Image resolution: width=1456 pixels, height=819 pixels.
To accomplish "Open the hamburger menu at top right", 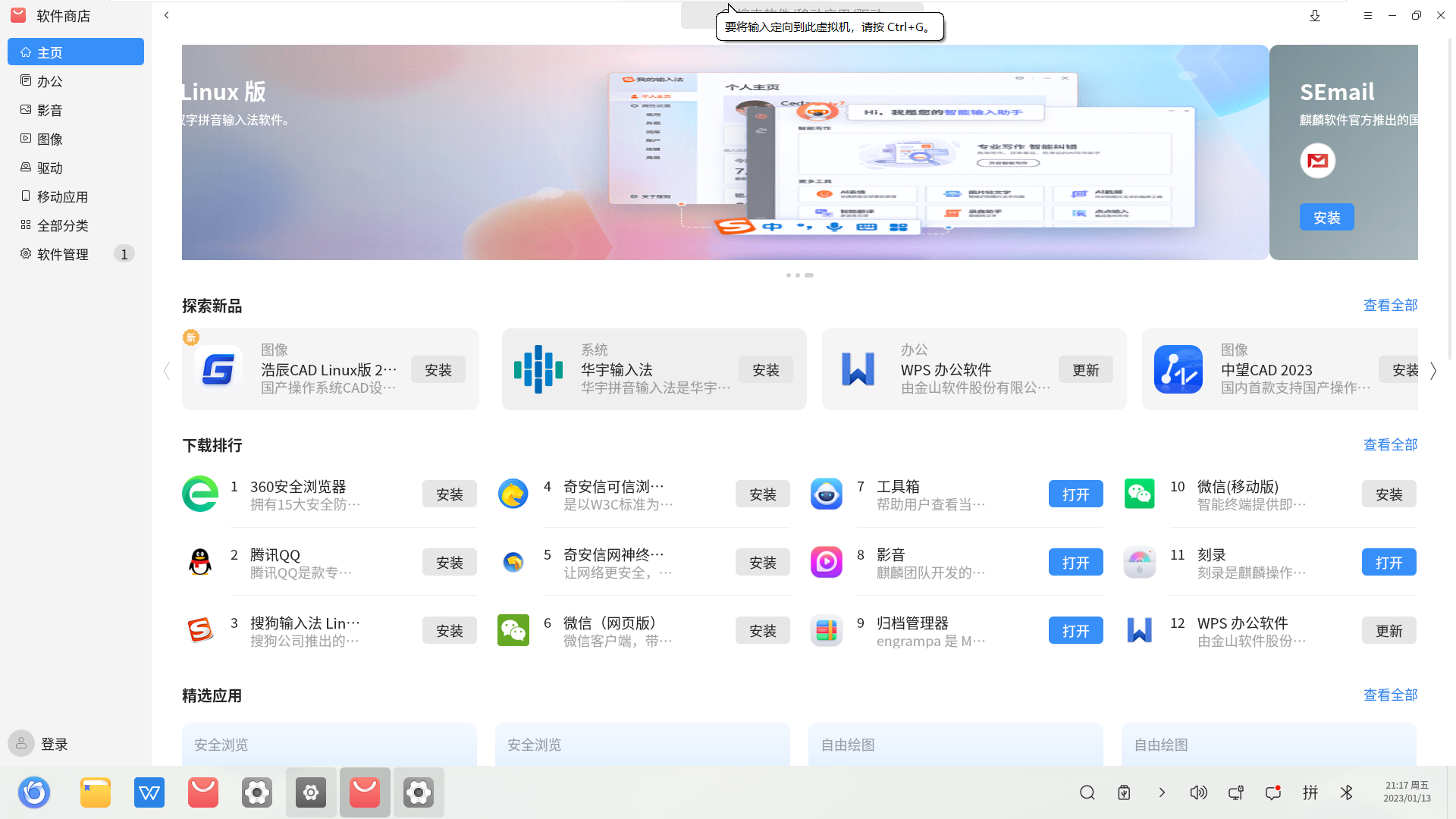I will pos(1367,15).
